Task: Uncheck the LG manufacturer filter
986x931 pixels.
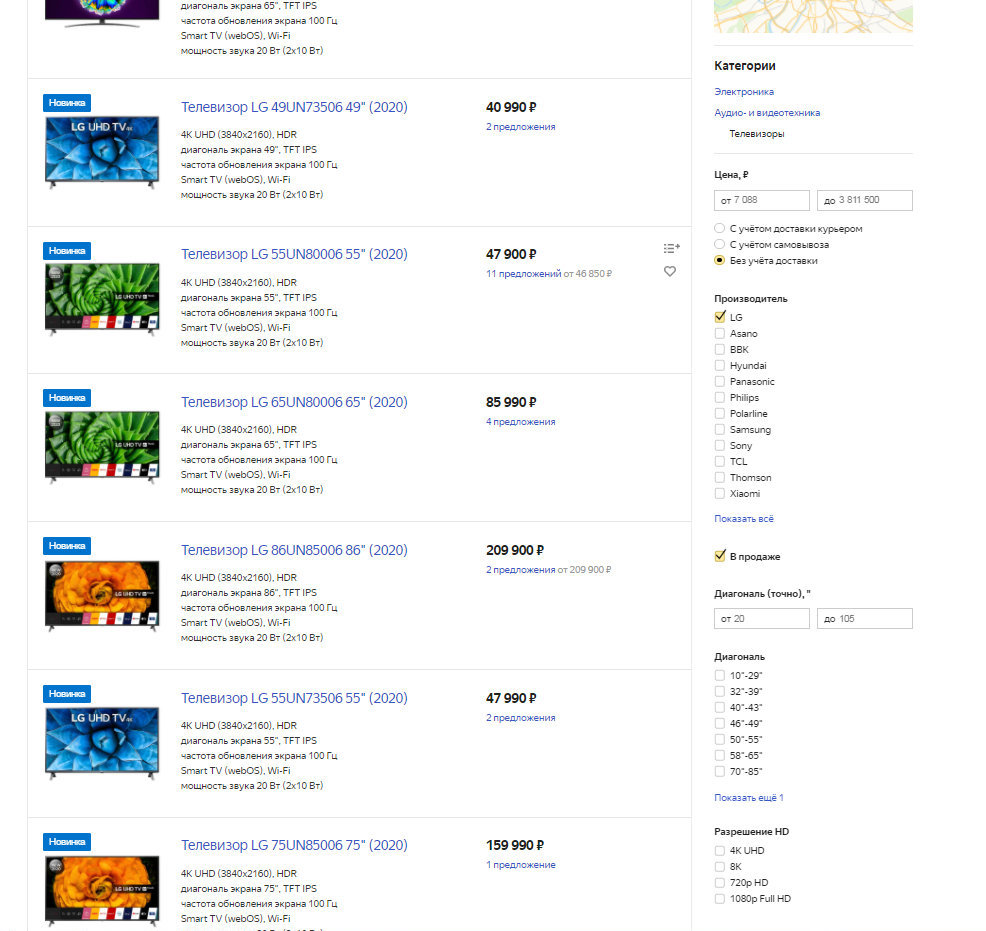Action: pyautogui.click(x=720, y=317)
